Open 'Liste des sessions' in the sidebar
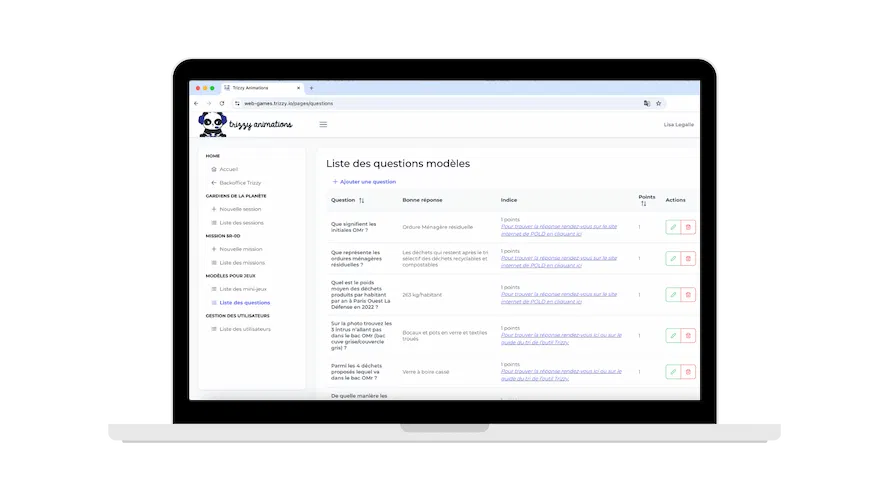Image resolution: width=889 pixels, height=500 pixels. coord(241,222)
